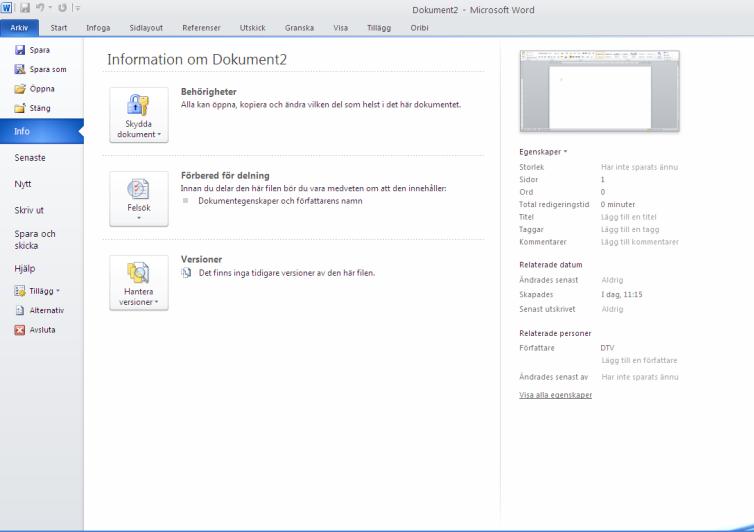
Task: Open Alternativ options dialog
Action: point(39,311)
